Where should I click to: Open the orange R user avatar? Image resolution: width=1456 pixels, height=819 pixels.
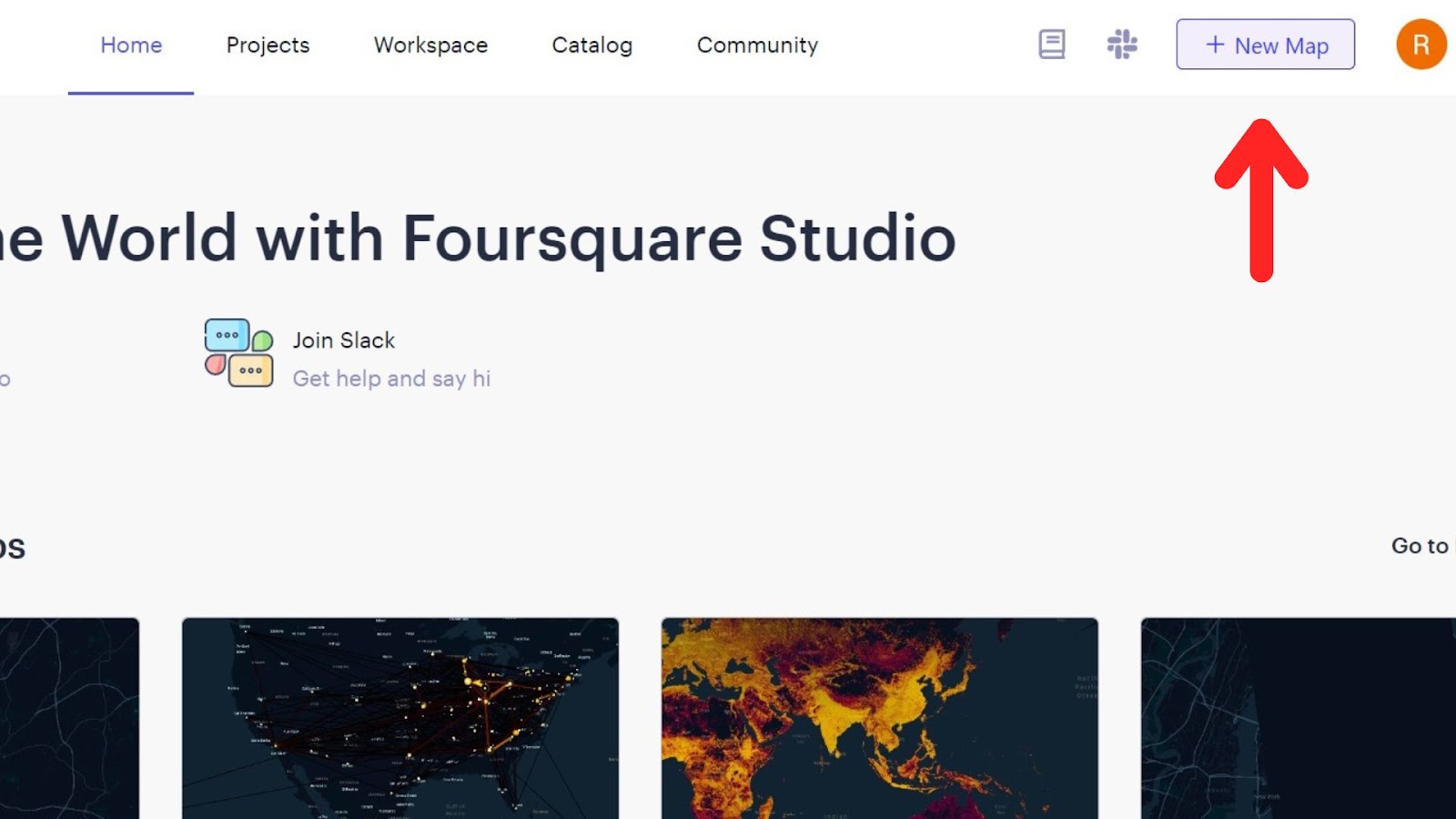[1421, 45]
